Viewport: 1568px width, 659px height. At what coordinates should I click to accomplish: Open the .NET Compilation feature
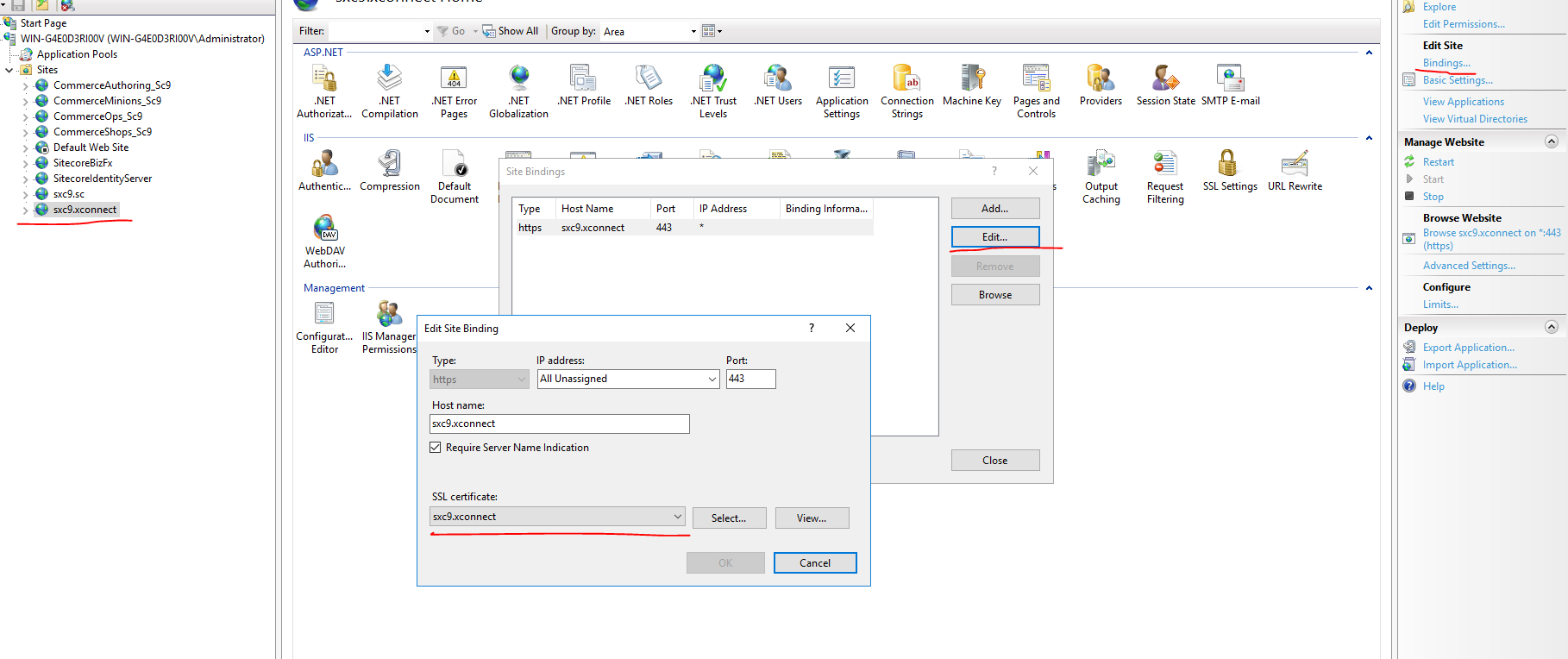click(x=390, y=91)
